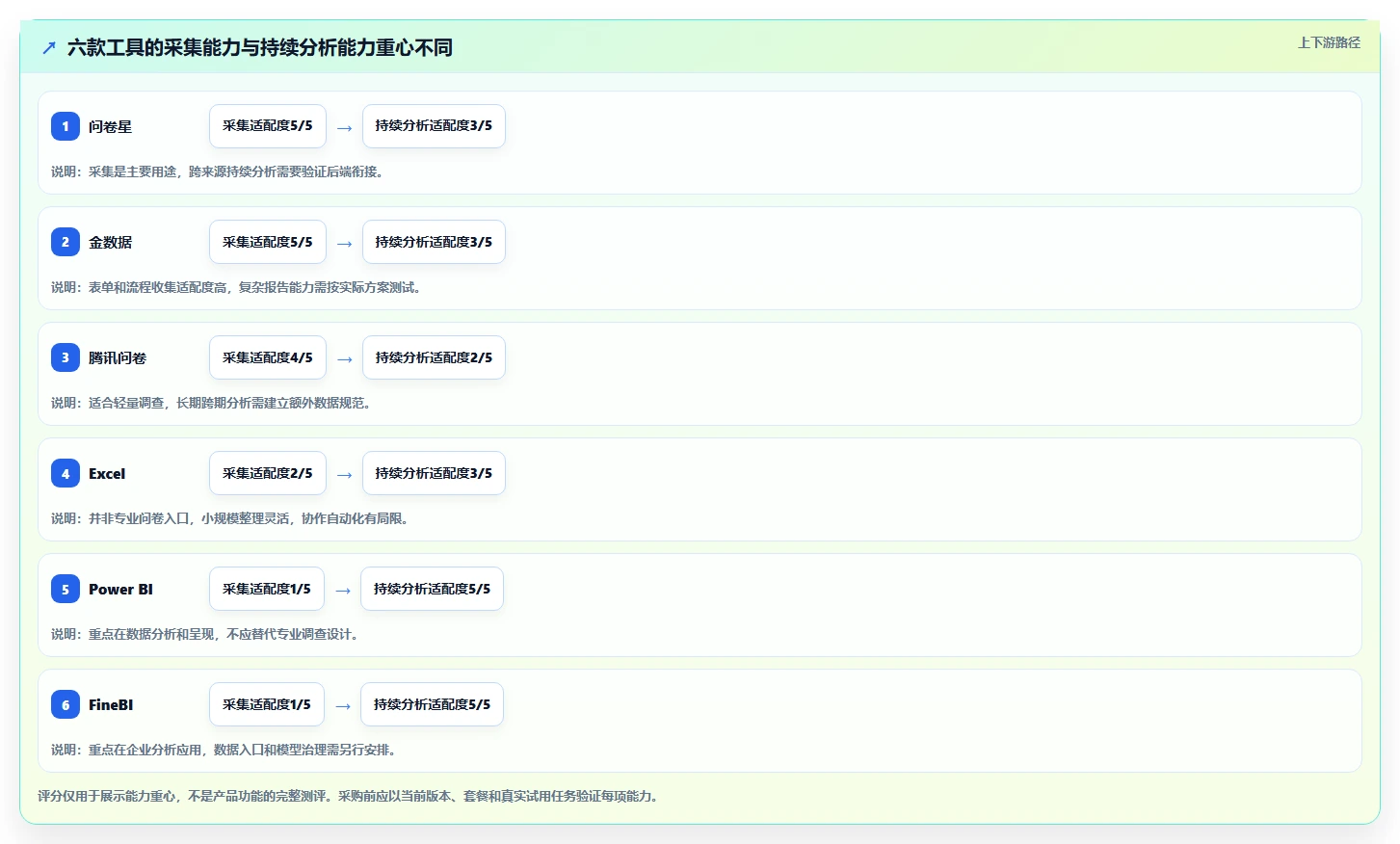
Task: Click the number 5 badge for Power BI
Action: coord(66,589)
